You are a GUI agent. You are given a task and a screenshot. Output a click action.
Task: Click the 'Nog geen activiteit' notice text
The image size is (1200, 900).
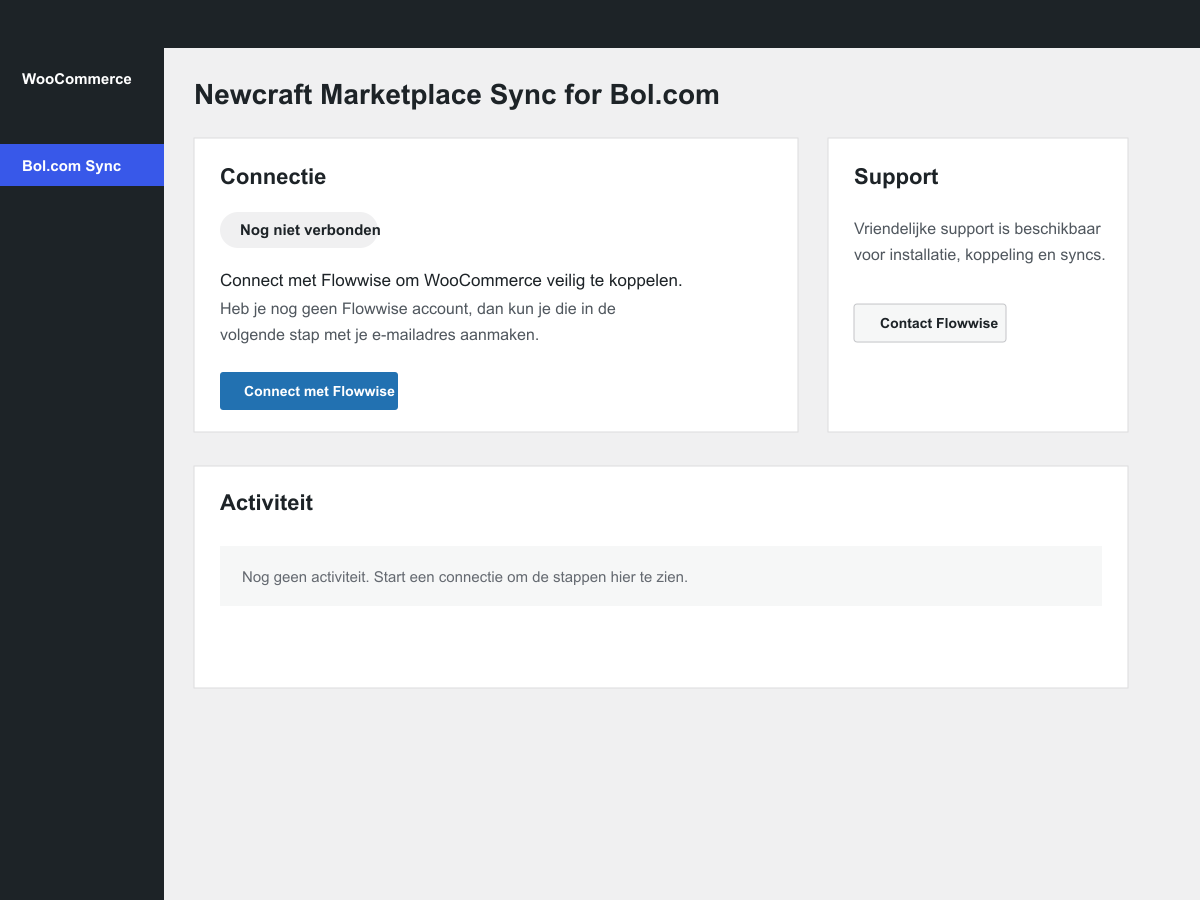465,577
